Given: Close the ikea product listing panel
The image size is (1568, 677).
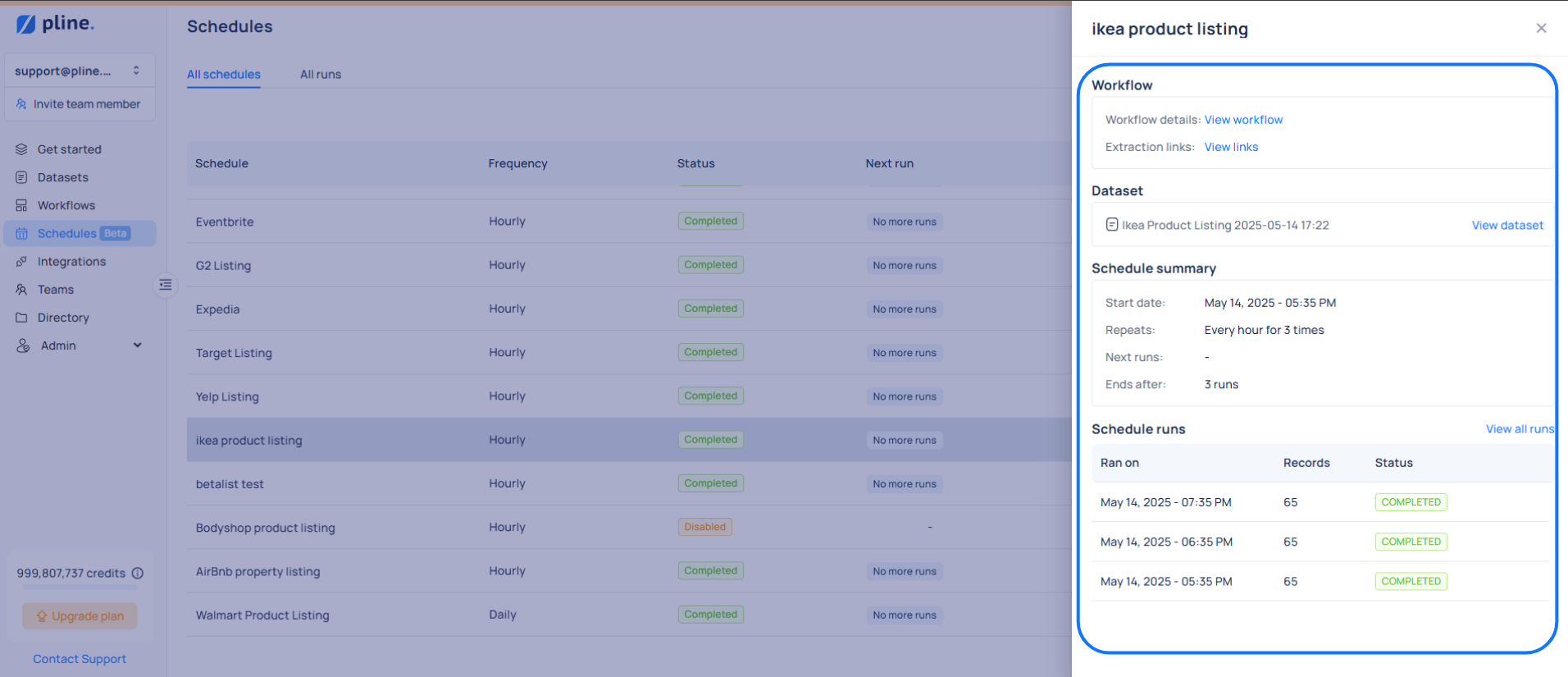Looking at the screenshot, I should point(1541,29).
